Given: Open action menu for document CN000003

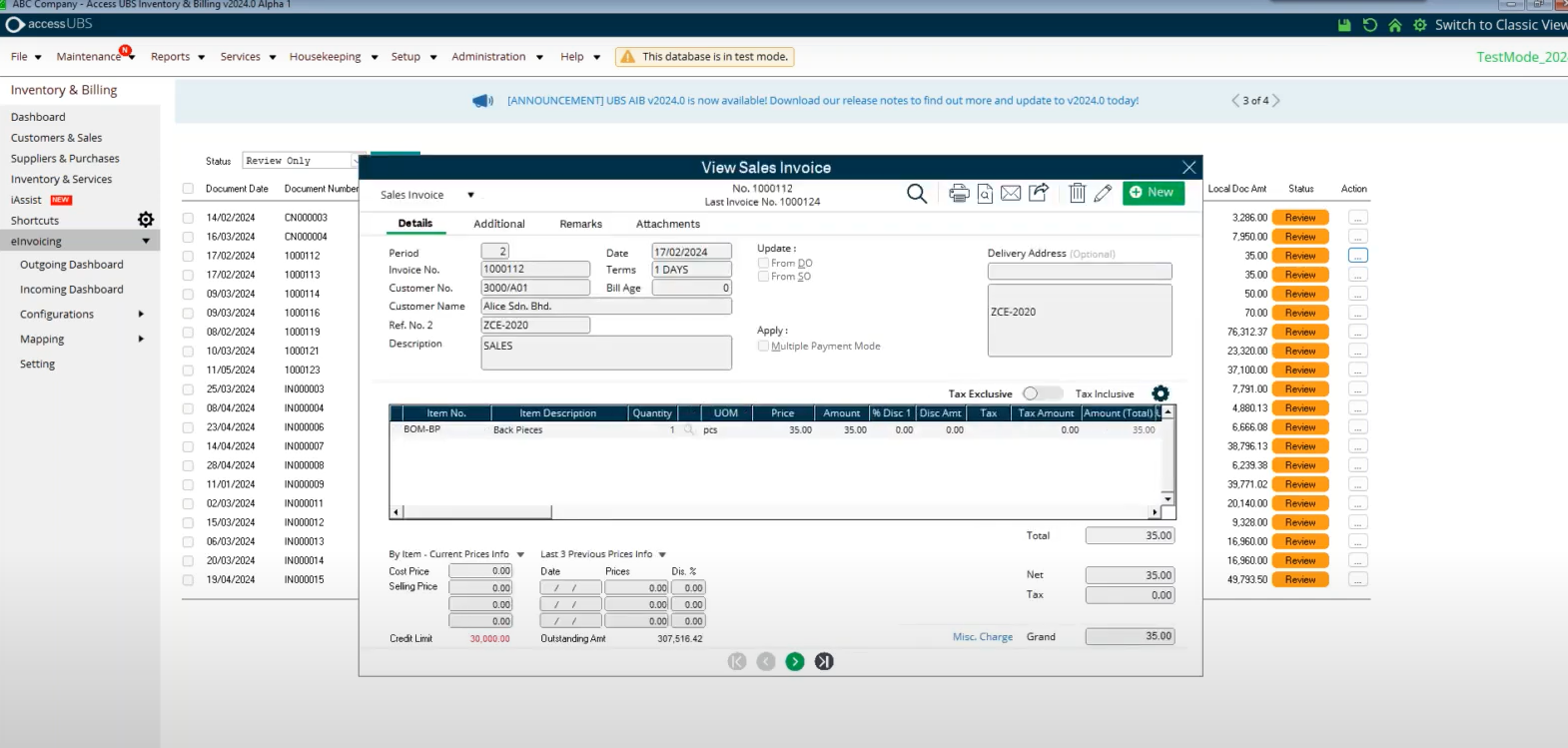Looking at the screenshot, I should (x=1357, y=218).
